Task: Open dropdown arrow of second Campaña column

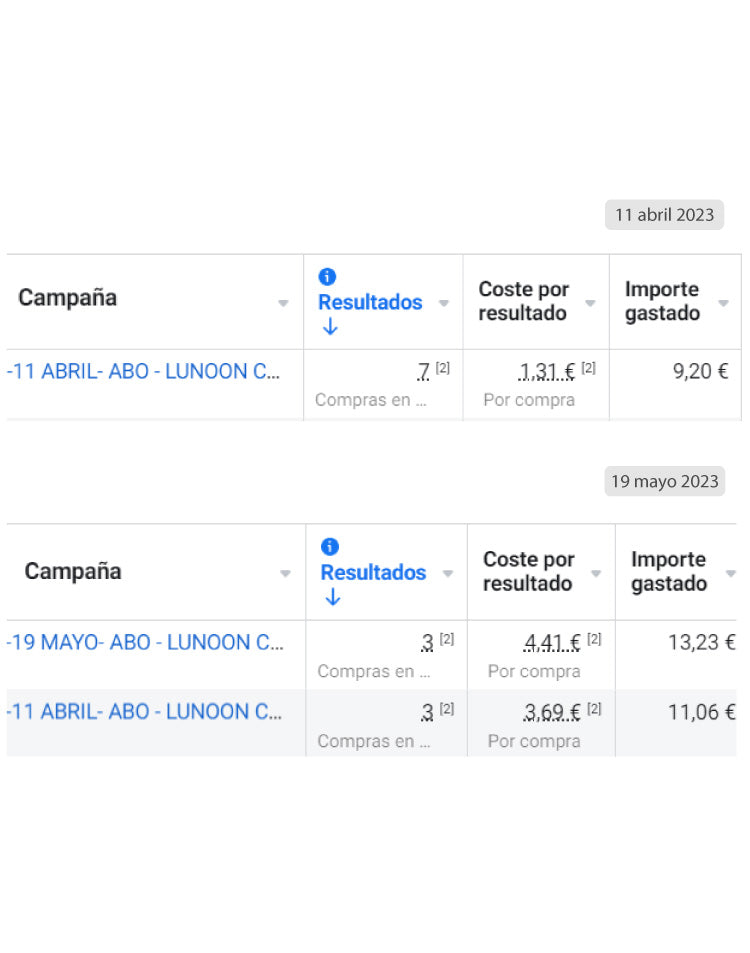Action: 285,573
